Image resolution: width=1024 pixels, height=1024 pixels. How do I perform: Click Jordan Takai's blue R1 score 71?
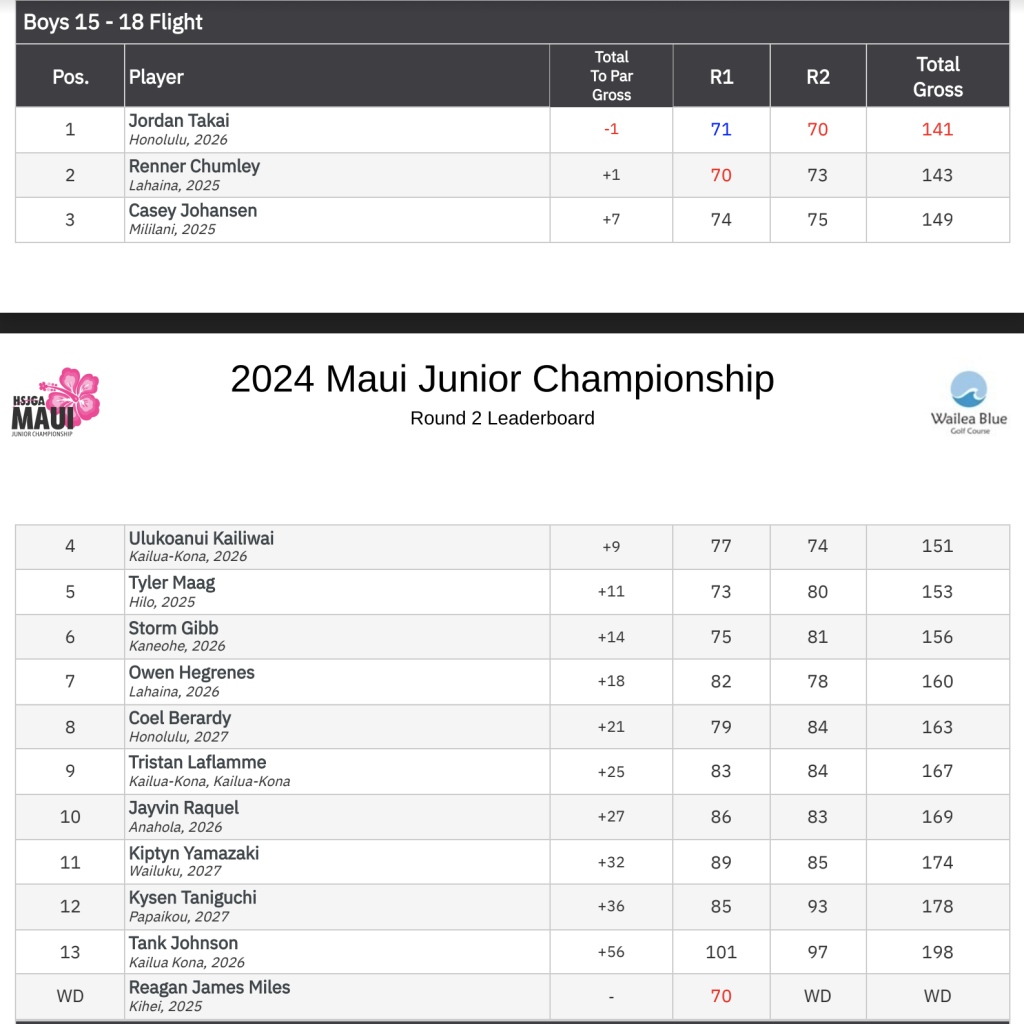[x=721, y=129]
